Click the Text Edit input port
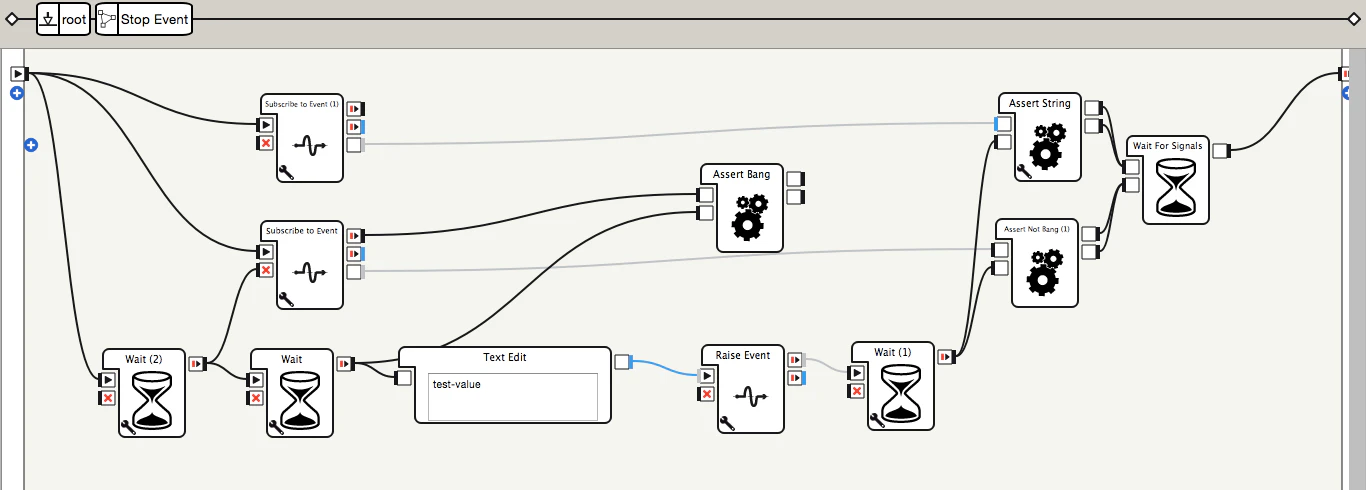The width and height of the screenshot is (1366, 490). tap(404, 378)
